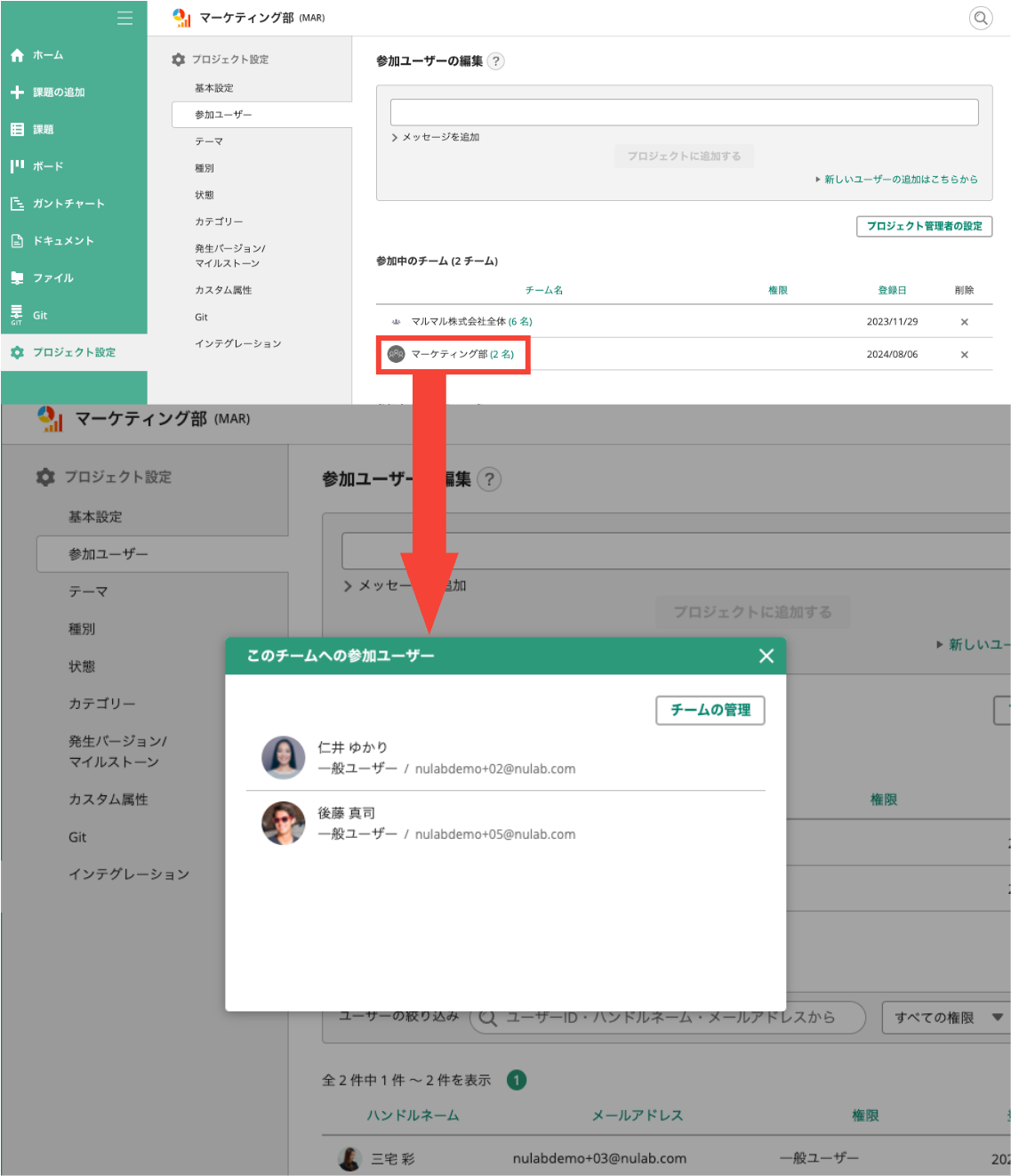Open 状態 in the lower settings menu
This screenshot has height=1176, width=1011.
(x=82, y=666)
